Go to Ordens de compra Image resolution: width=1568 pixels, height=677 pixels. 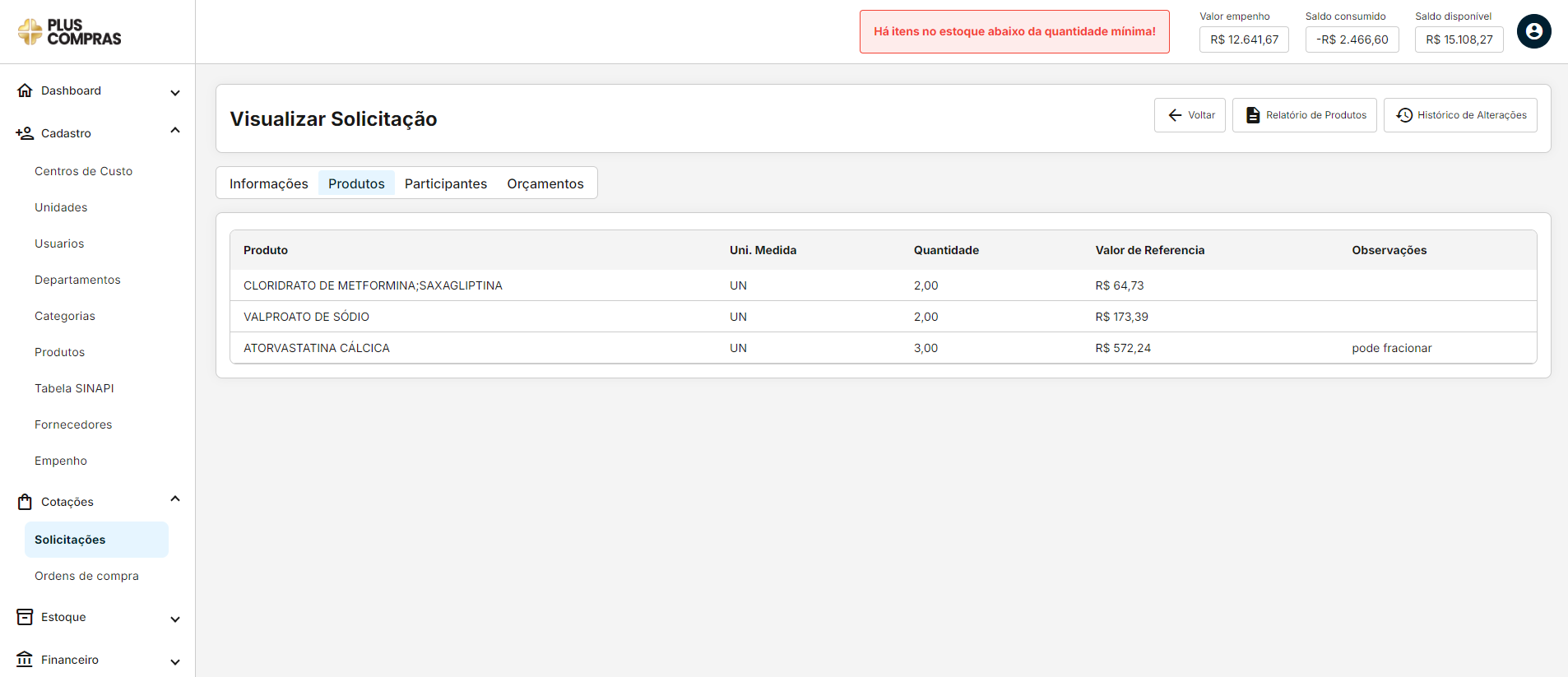click(86, 576)
